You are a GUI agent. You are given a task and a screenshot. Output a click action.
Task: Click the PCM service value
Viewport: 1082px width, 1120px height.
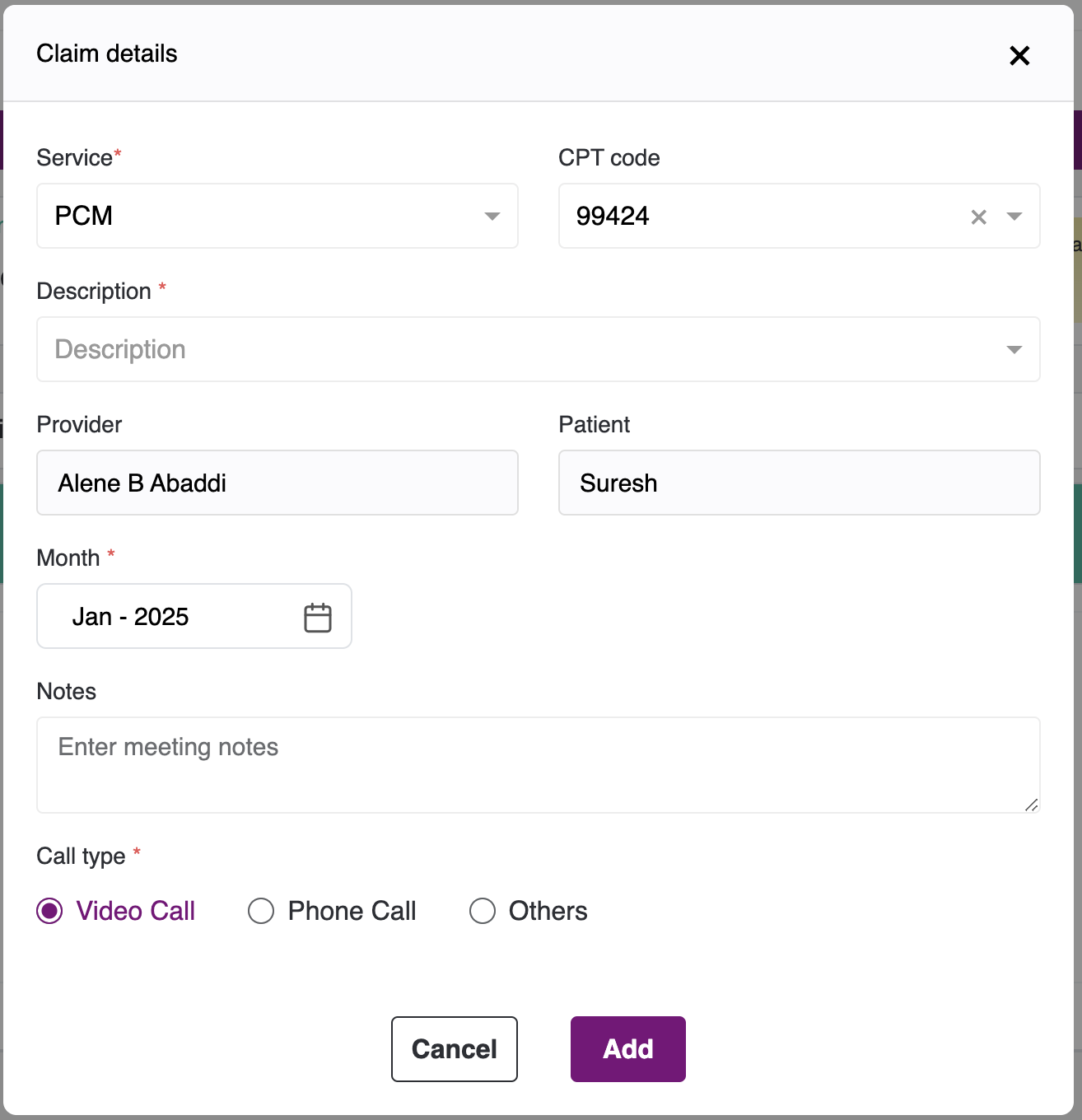pyautogui.click(x=84, y=216)
